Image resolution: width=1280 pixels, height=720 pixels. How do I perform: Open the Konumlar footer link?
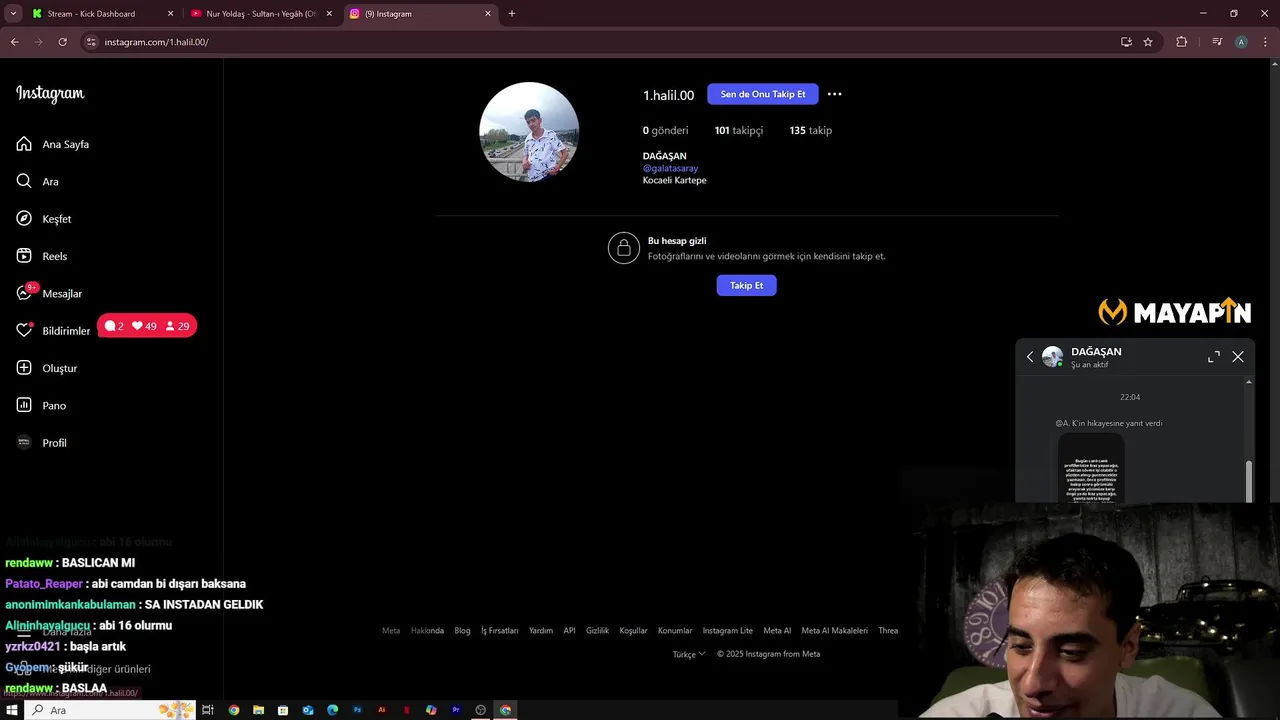coord(675,631)
